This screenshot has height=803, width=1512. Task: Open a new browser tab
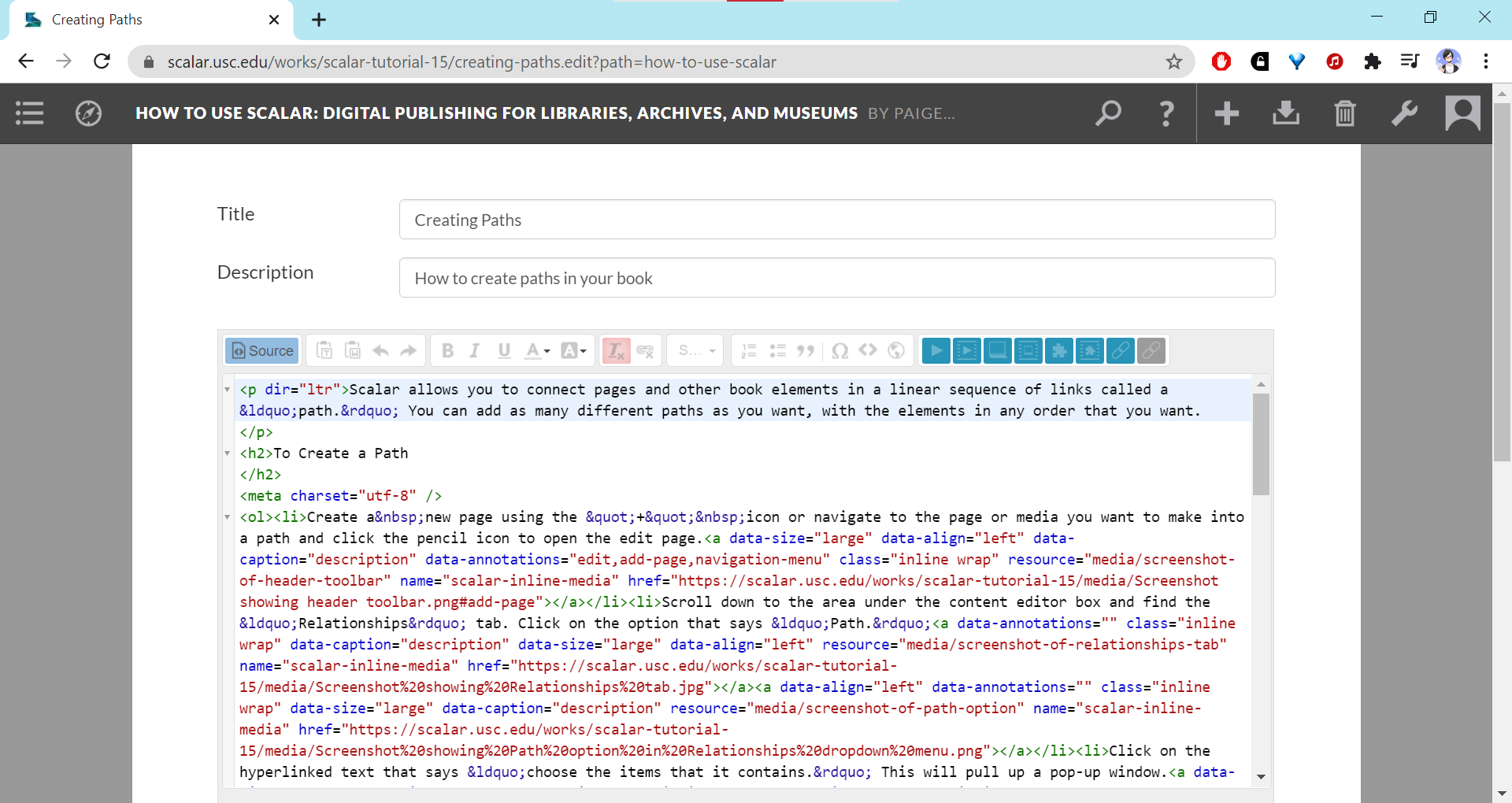coord(319,20)
